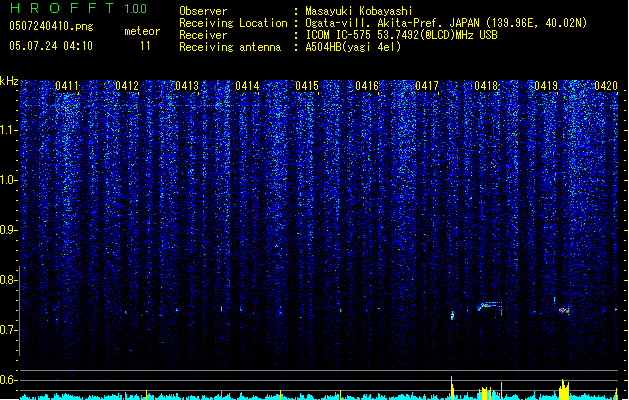Image resolution: width=629 pixels, height=400 pixels.
Task: Click the yellow power peak cluster near 0419
Action: tap(564, 389)
